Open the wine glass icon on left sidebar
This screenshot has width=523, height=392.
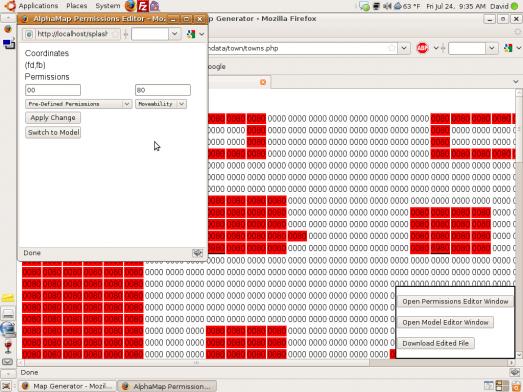pyautogui.click(x=8, y=347)
